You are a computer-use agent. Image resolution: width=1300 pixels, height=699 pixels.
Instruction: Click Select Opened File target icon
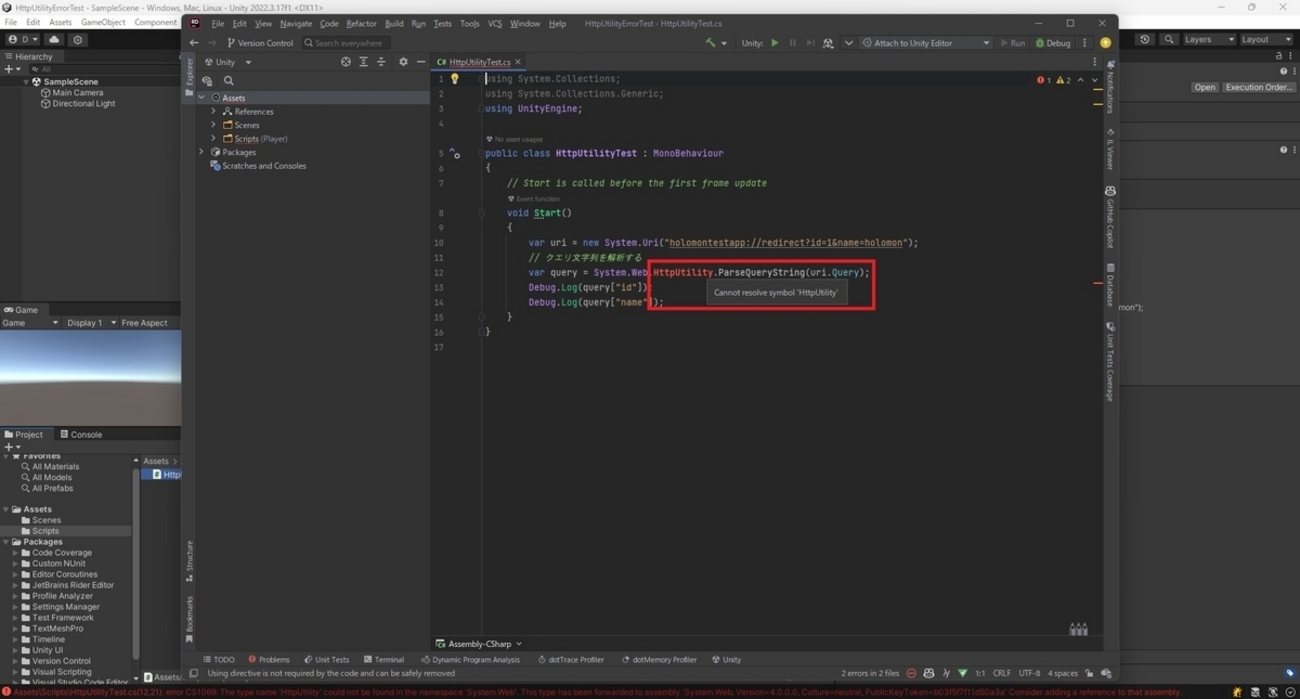[345, 62]
